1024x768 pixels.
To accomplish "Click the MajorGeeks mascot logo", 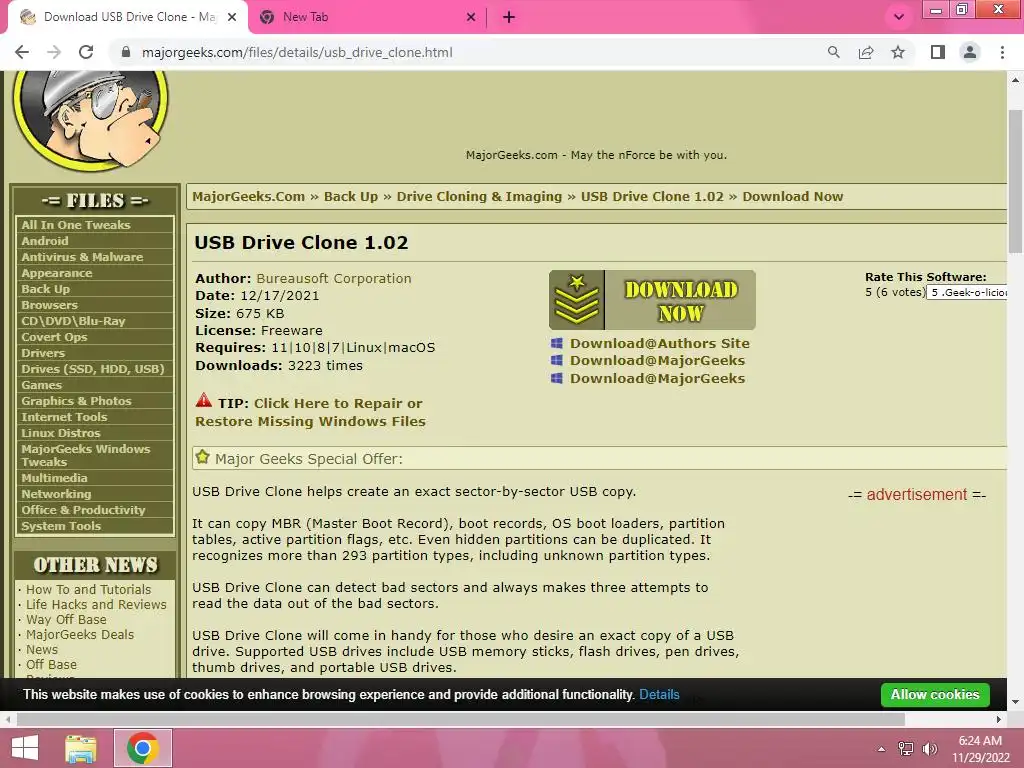I will click(90, 119).
